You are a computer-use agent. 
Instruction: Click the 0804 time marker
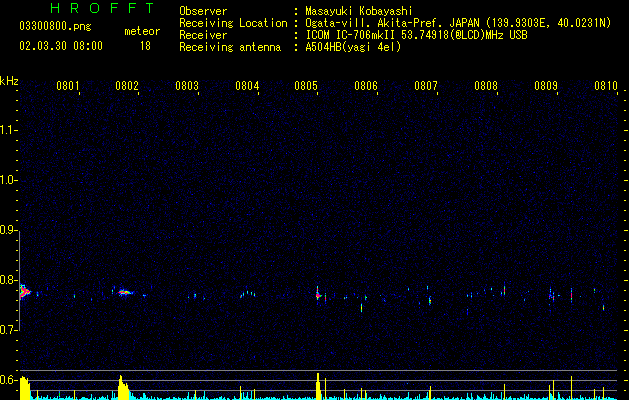click(247, 86)
